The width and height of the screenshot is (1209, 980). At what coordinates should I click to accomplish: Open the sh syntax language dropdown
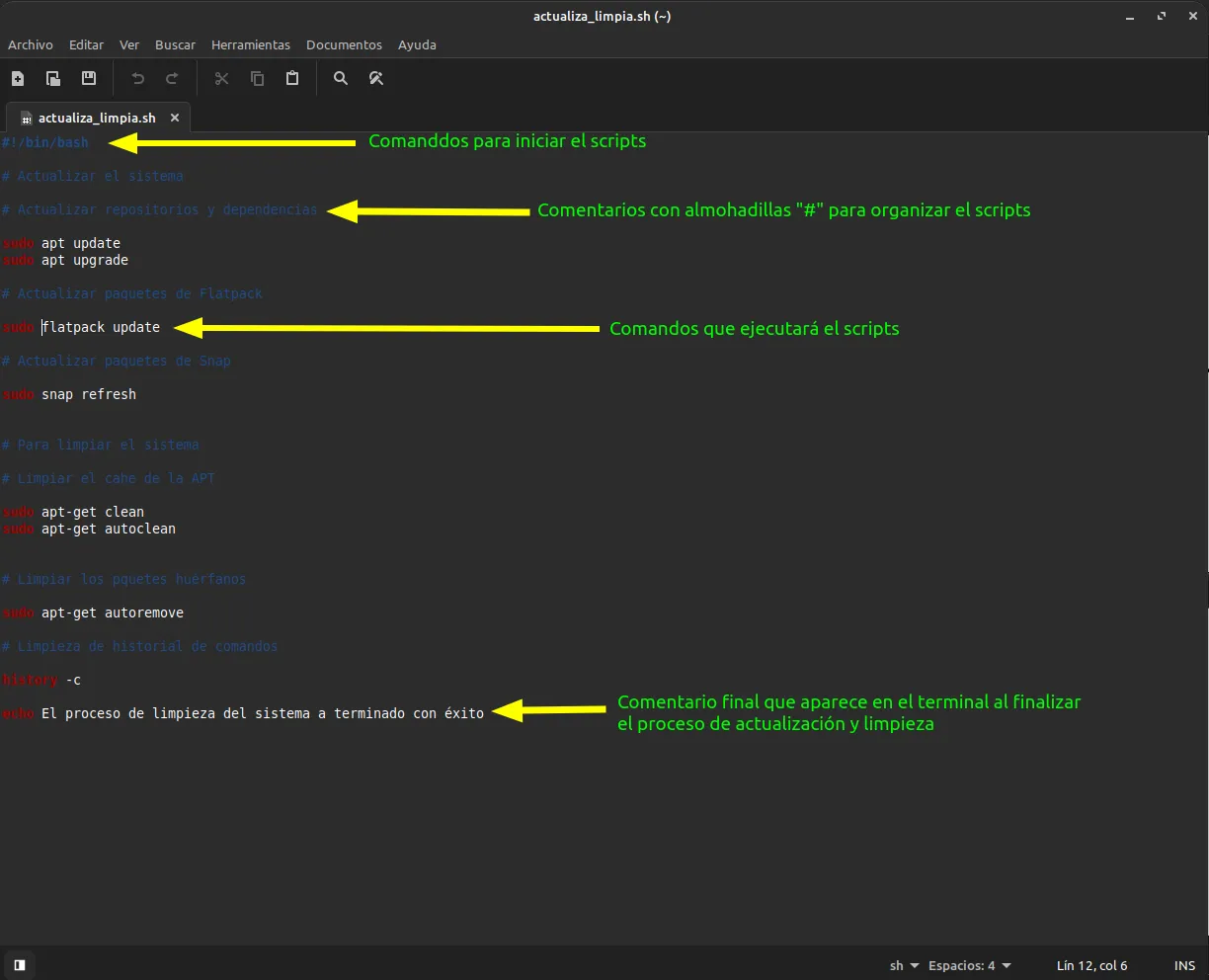(904, 965)
